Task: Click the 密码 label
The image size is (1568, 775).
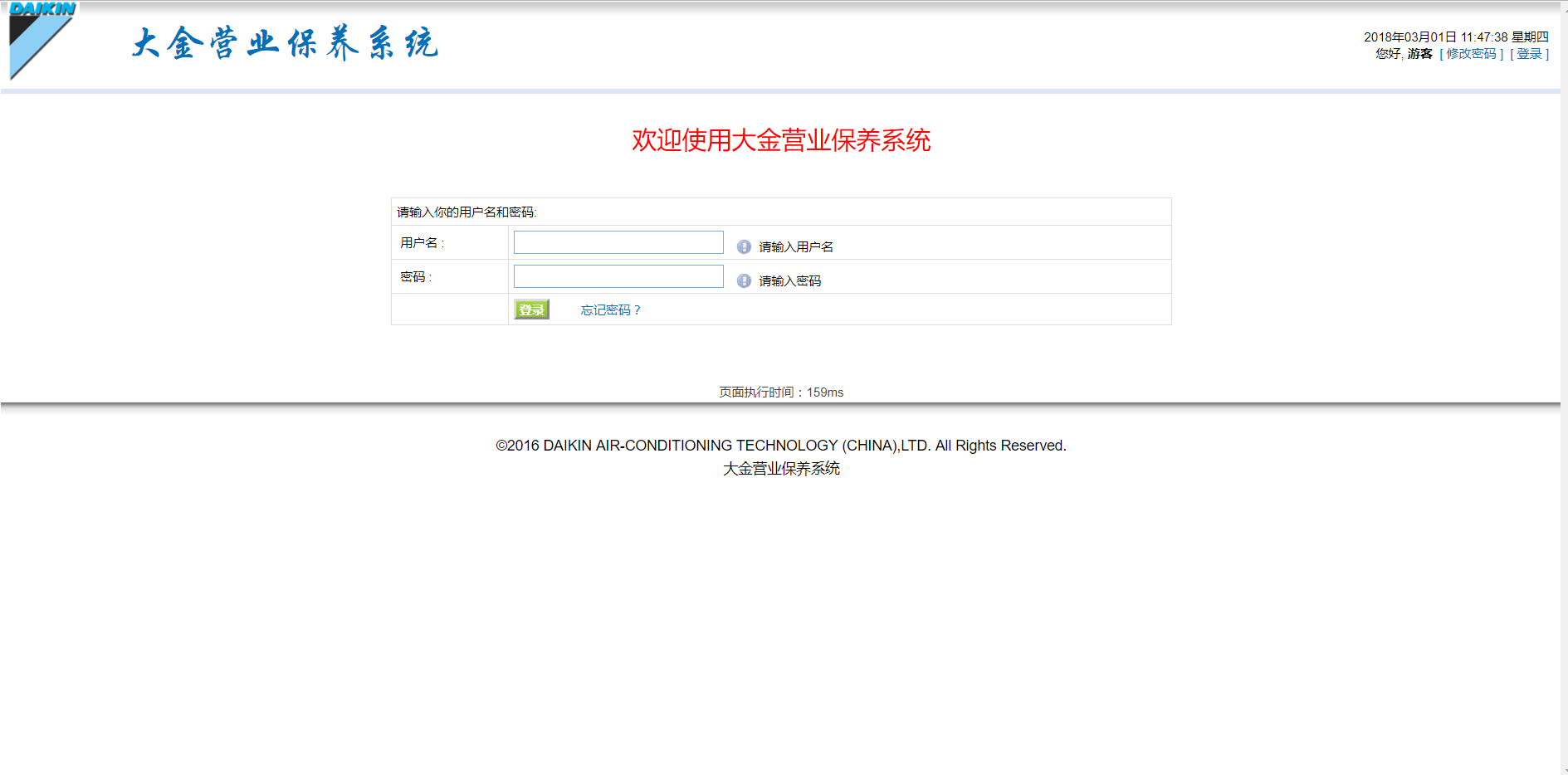Action: 415,277
